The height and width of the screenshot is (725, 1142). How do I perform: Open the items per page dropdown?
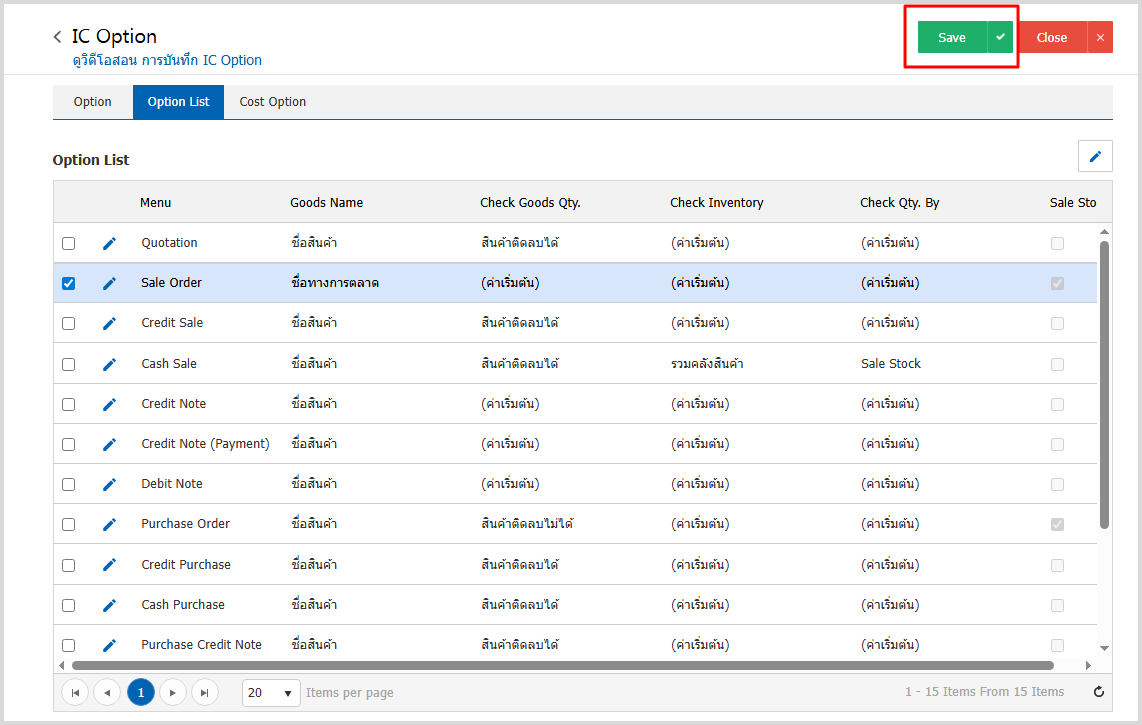271,692
